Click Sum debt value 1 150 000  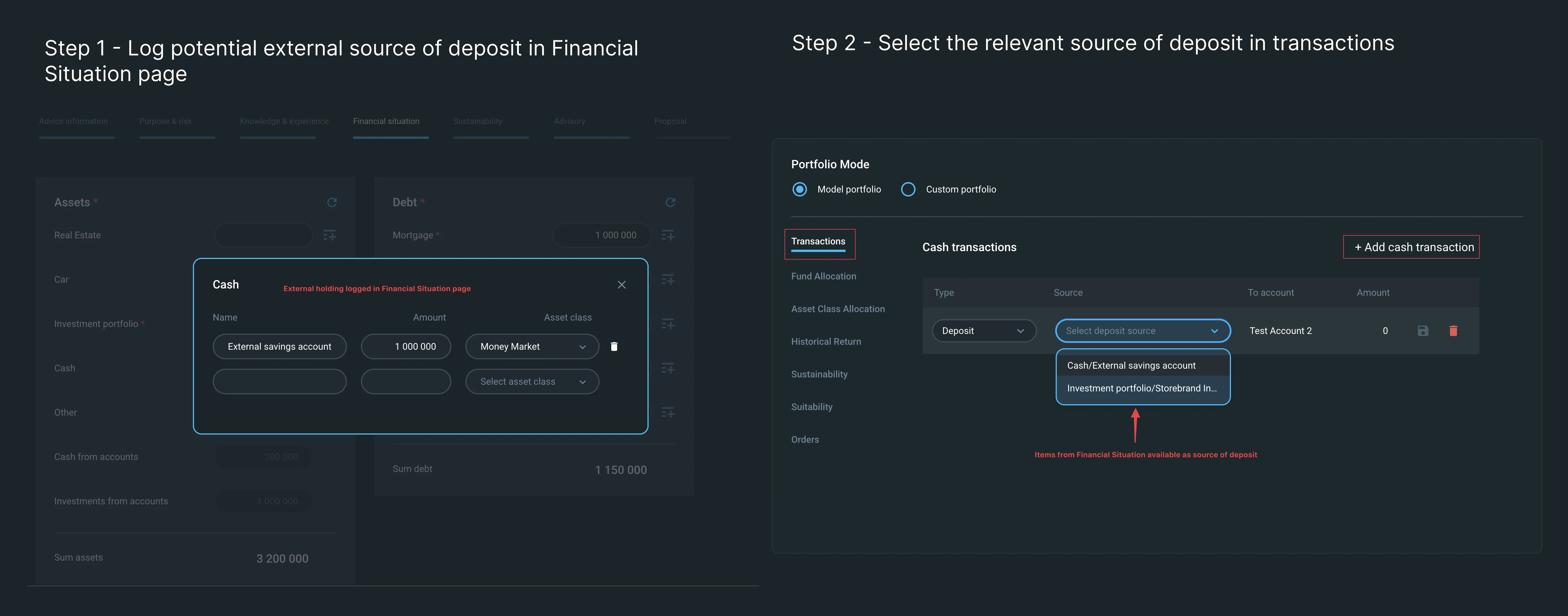[x=621, y=470]
